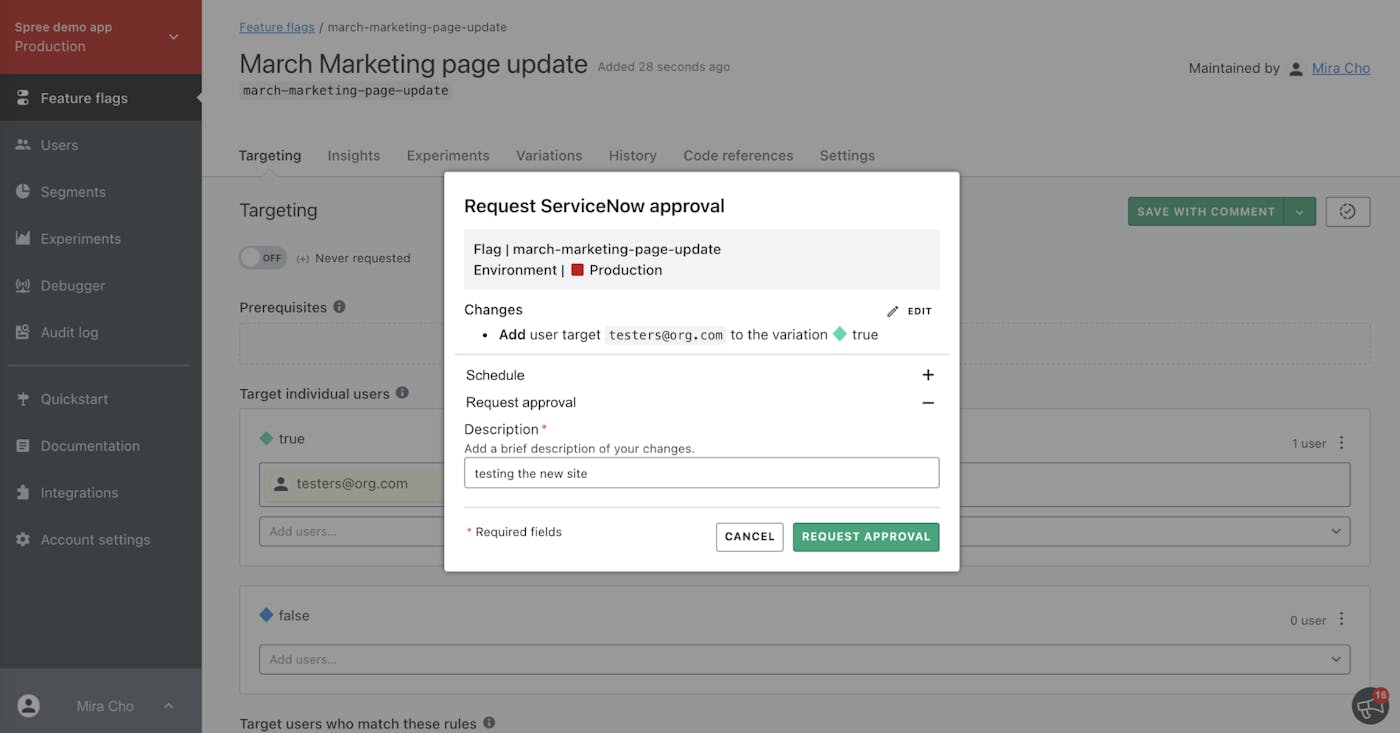Expand the Spree demo app environment switcher
Viewport: 1400px width, 733px height.
[x=173, y=37]
